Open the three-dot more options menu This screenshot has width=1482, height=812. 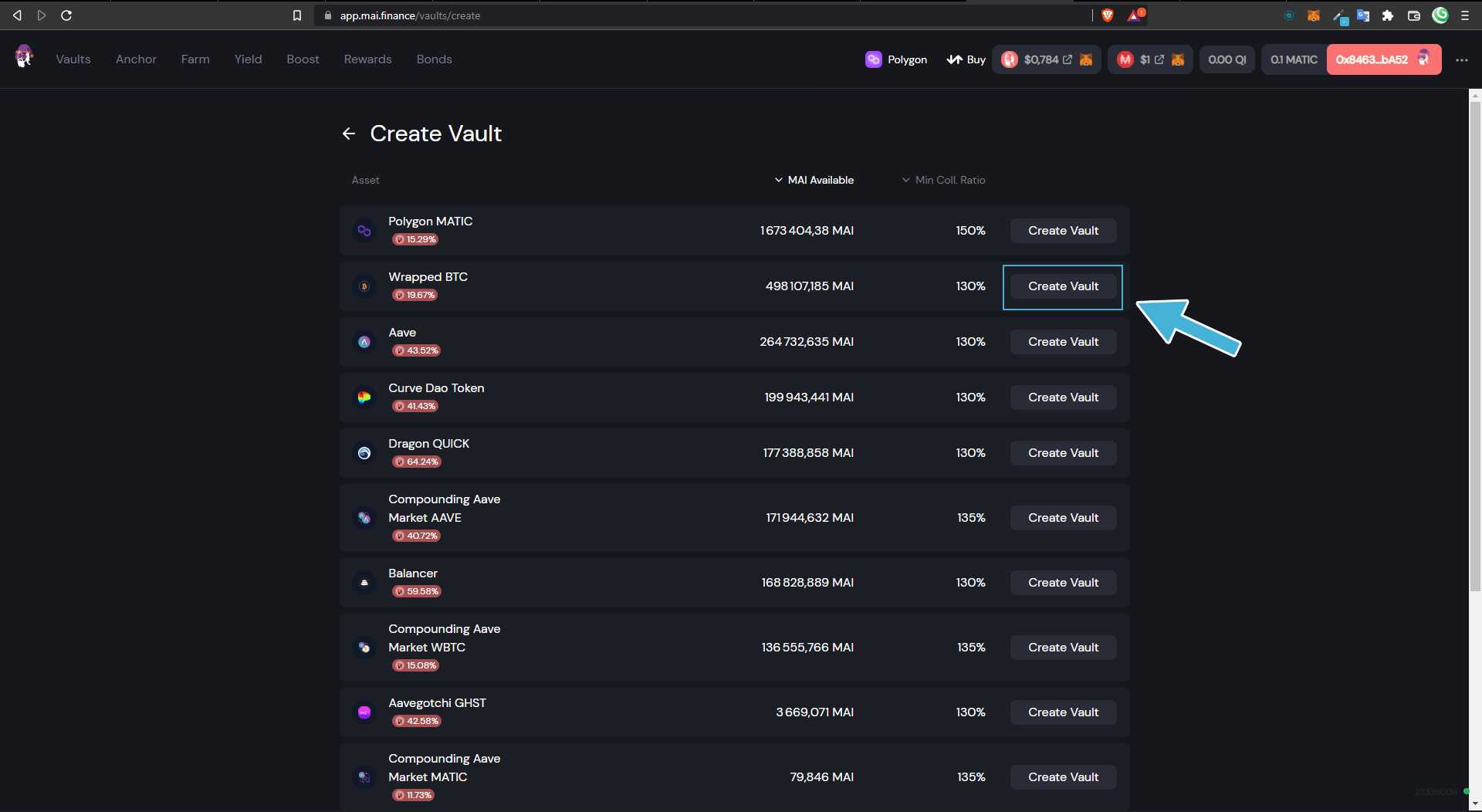1461,60
